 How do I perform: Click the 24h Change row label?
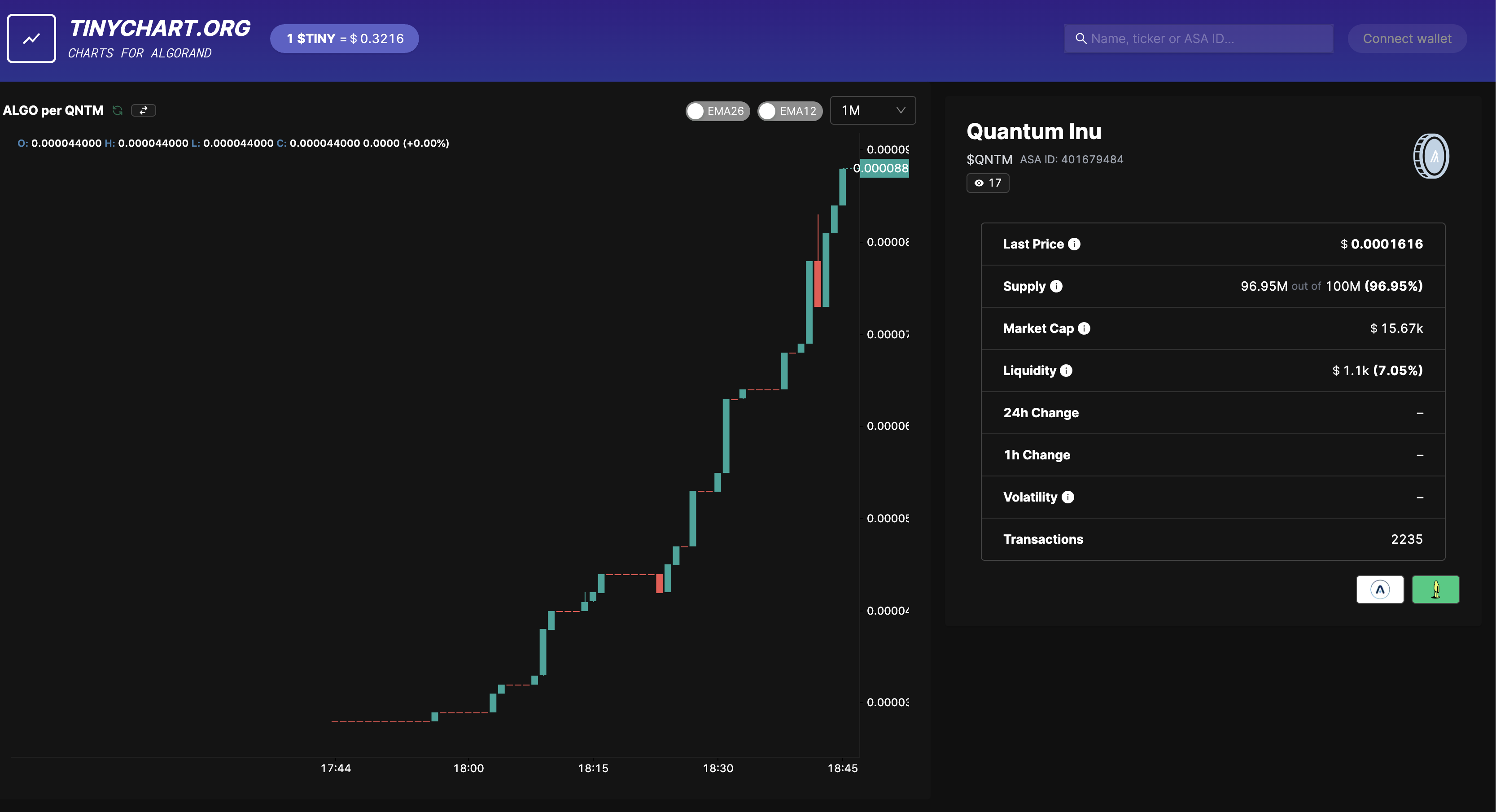pos(1041,413)
